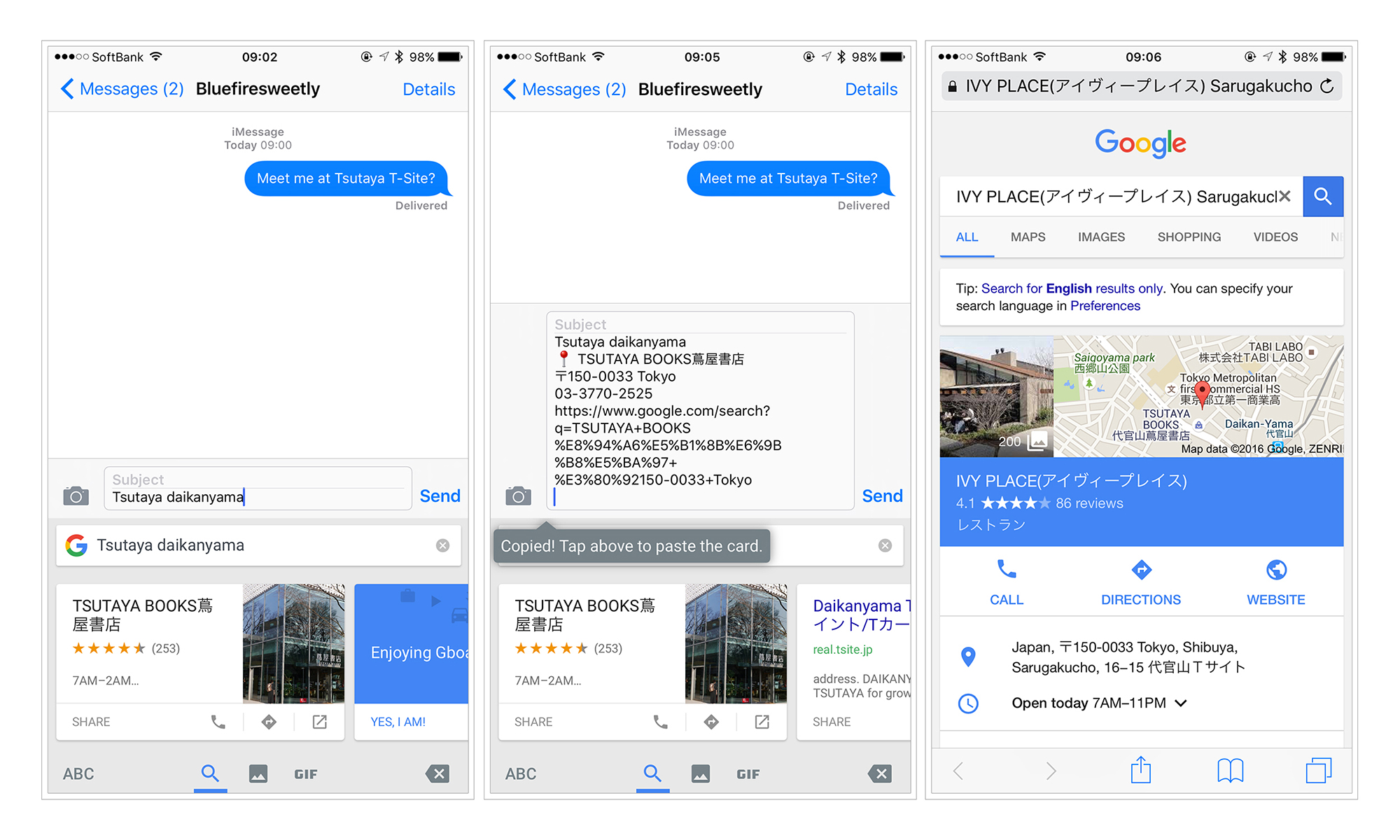Tap '86 reviews' for IVY PLACE

click(x=1089, y=503)
